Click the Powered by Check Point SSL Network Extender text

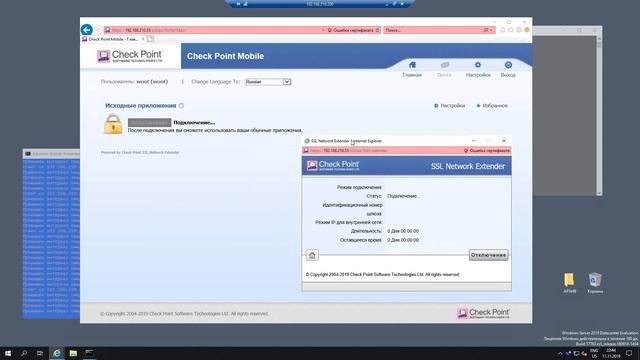(x=140, y=152)
